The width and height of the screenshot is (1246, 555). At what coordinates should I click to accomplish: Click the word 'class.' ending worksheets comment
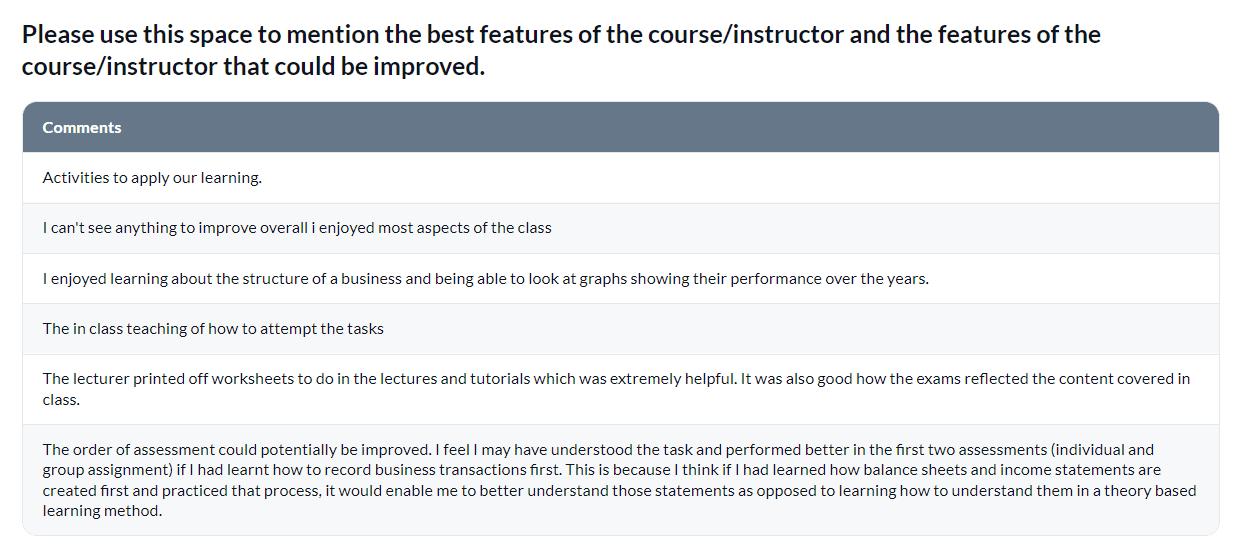point(61,399)
